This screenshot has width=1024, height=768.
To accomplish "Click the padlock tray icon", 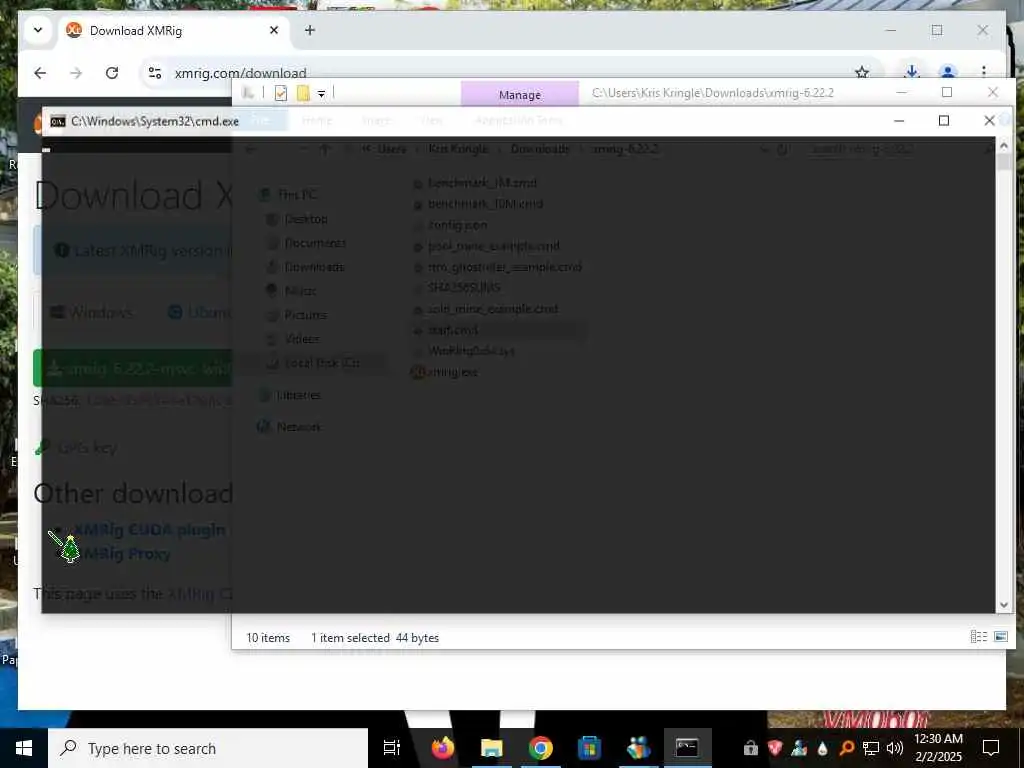I will (750, 748).
